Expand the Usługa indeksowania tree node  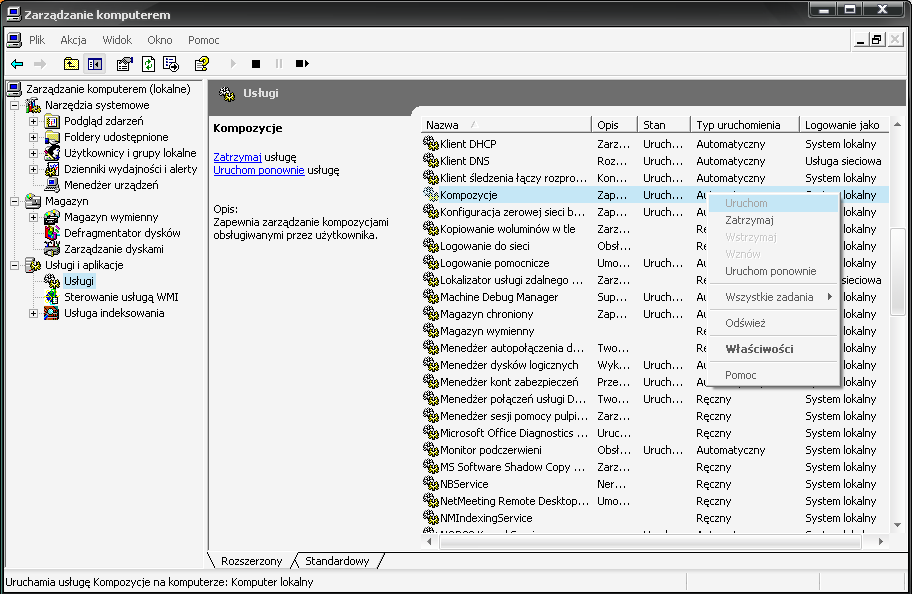click(33, 313)
